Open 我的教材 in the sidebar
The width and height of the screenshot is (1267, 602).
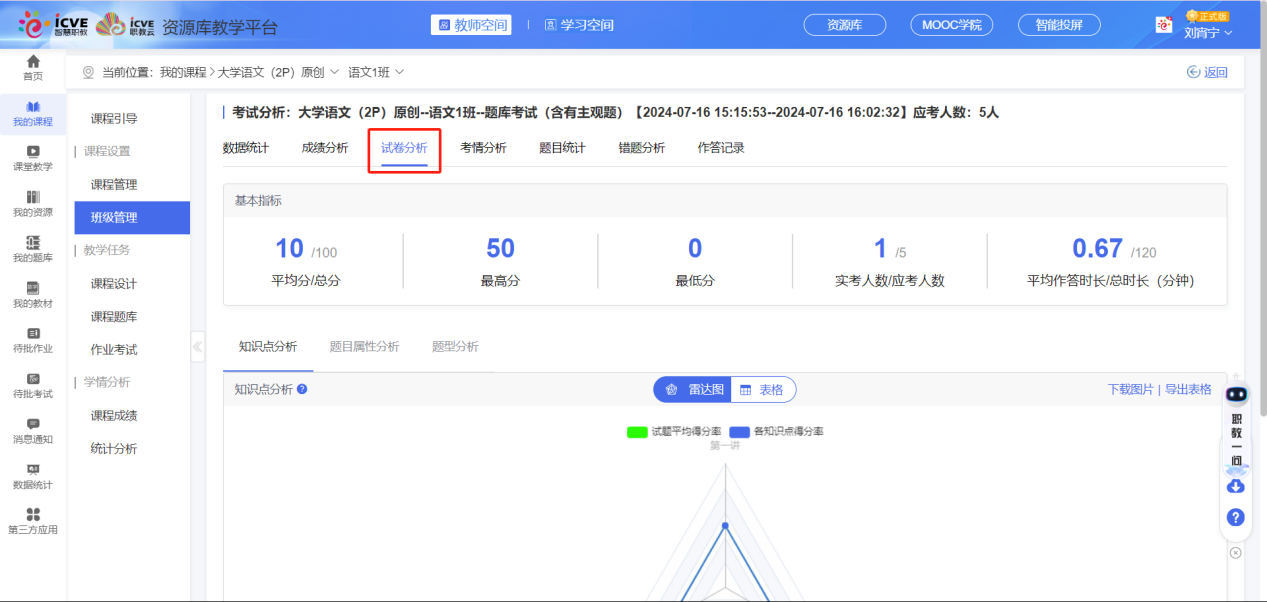33,294
